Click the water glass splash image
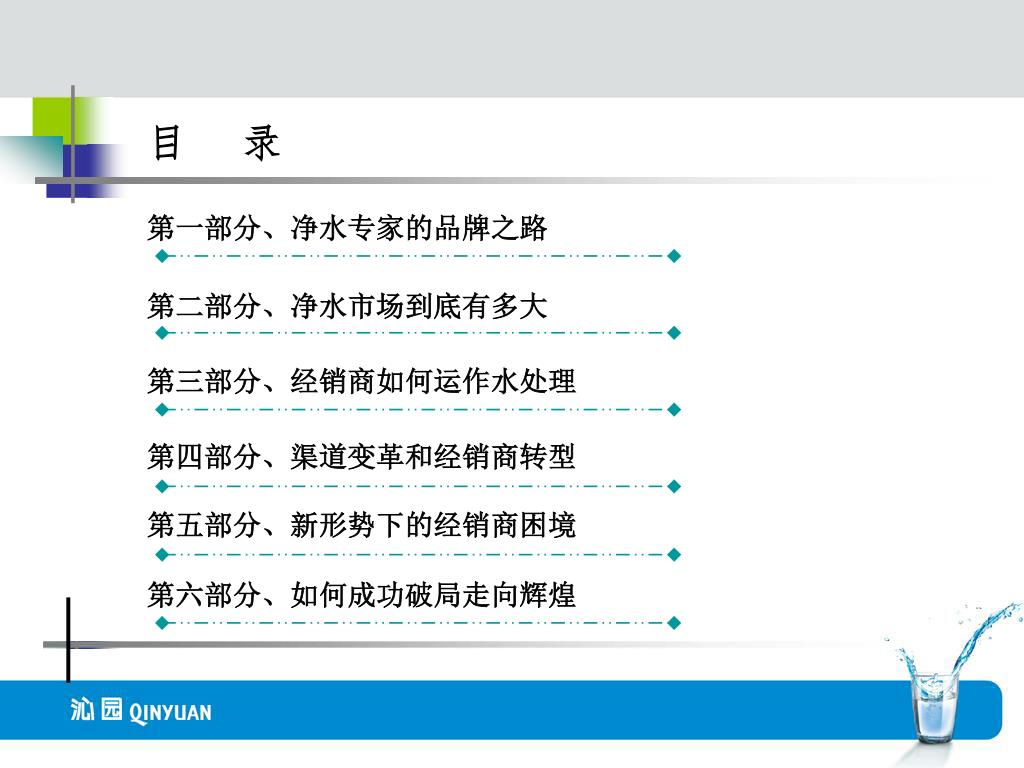Viewport: 1024px width, 768px height. click(x=955, y=674)
